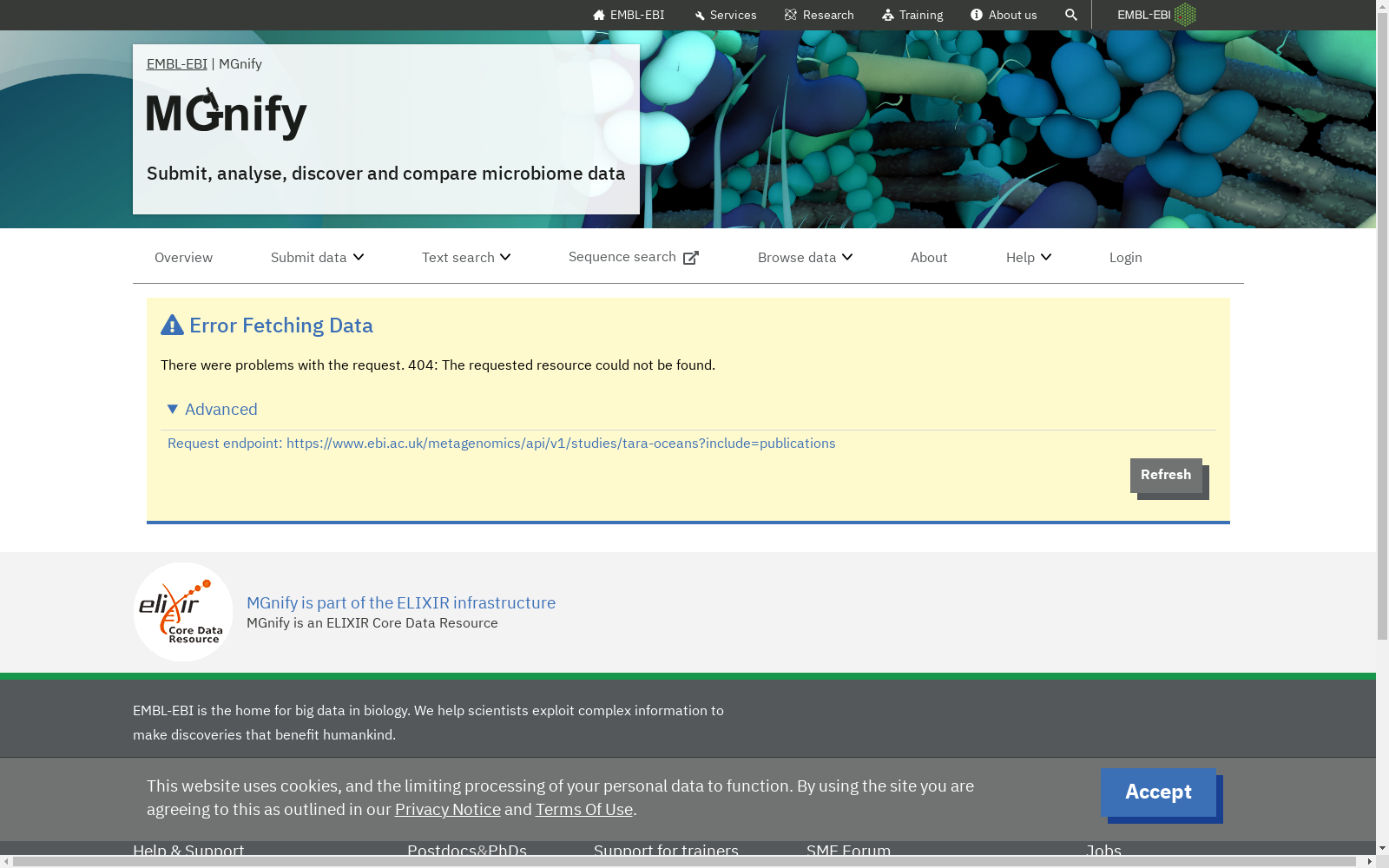Screen dimensions: 1389x868
Task: Click the Services top bar item
Action: pyautogui.click(x=726, y=15)
